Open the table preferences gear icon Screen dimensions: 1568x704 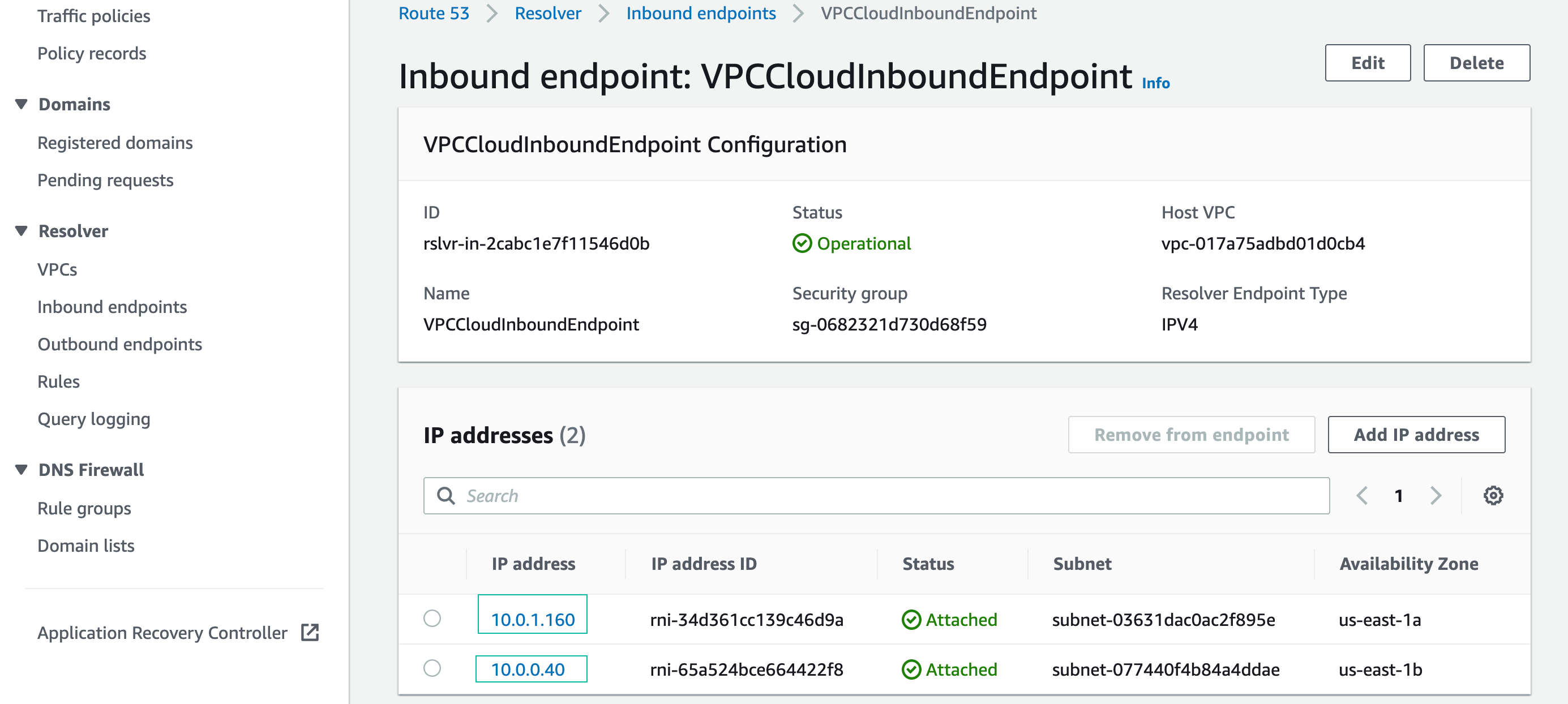tap(1493, 495)
